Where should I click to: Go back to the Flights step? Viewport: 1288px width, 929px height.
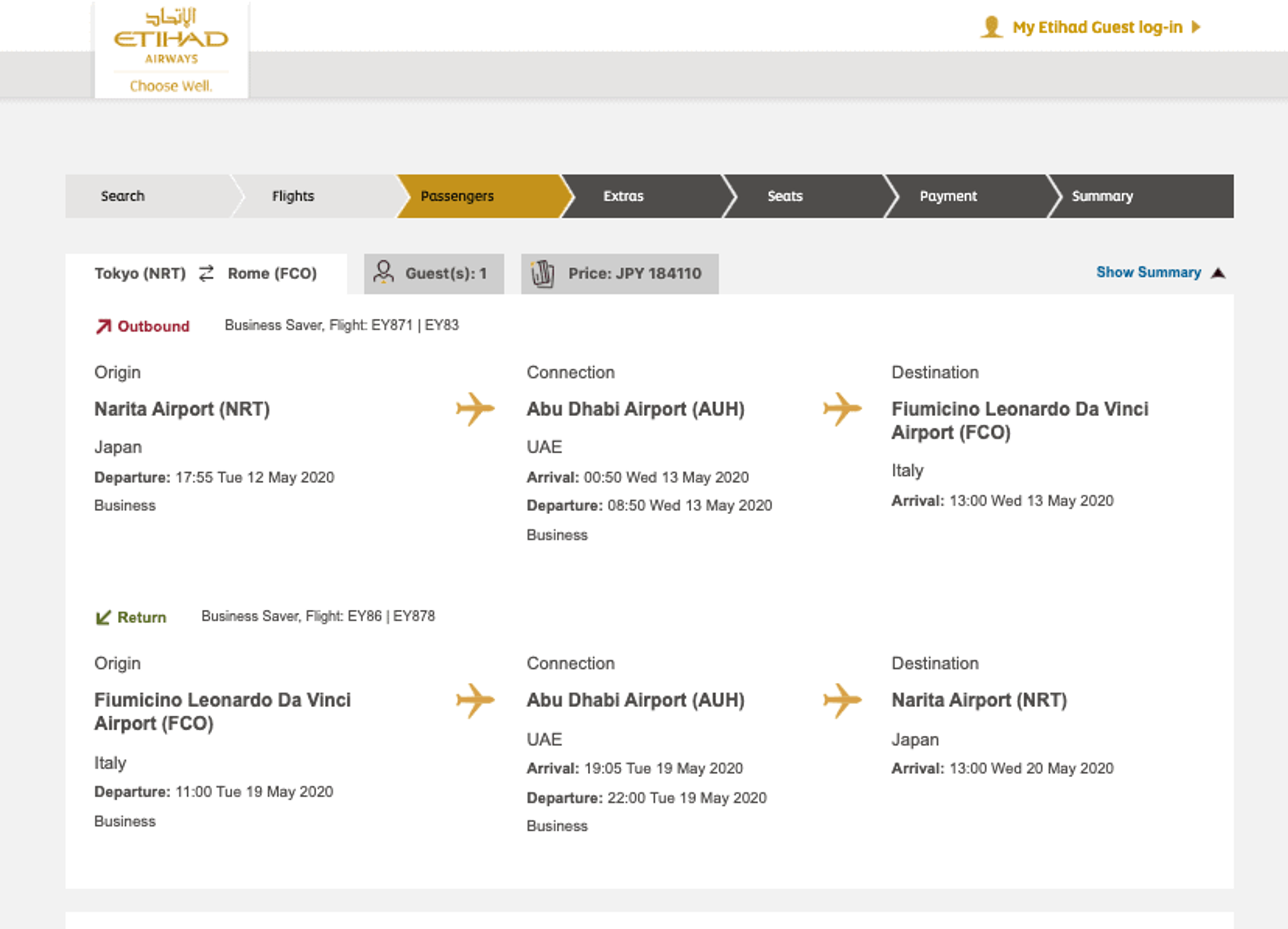pos(292,196)
